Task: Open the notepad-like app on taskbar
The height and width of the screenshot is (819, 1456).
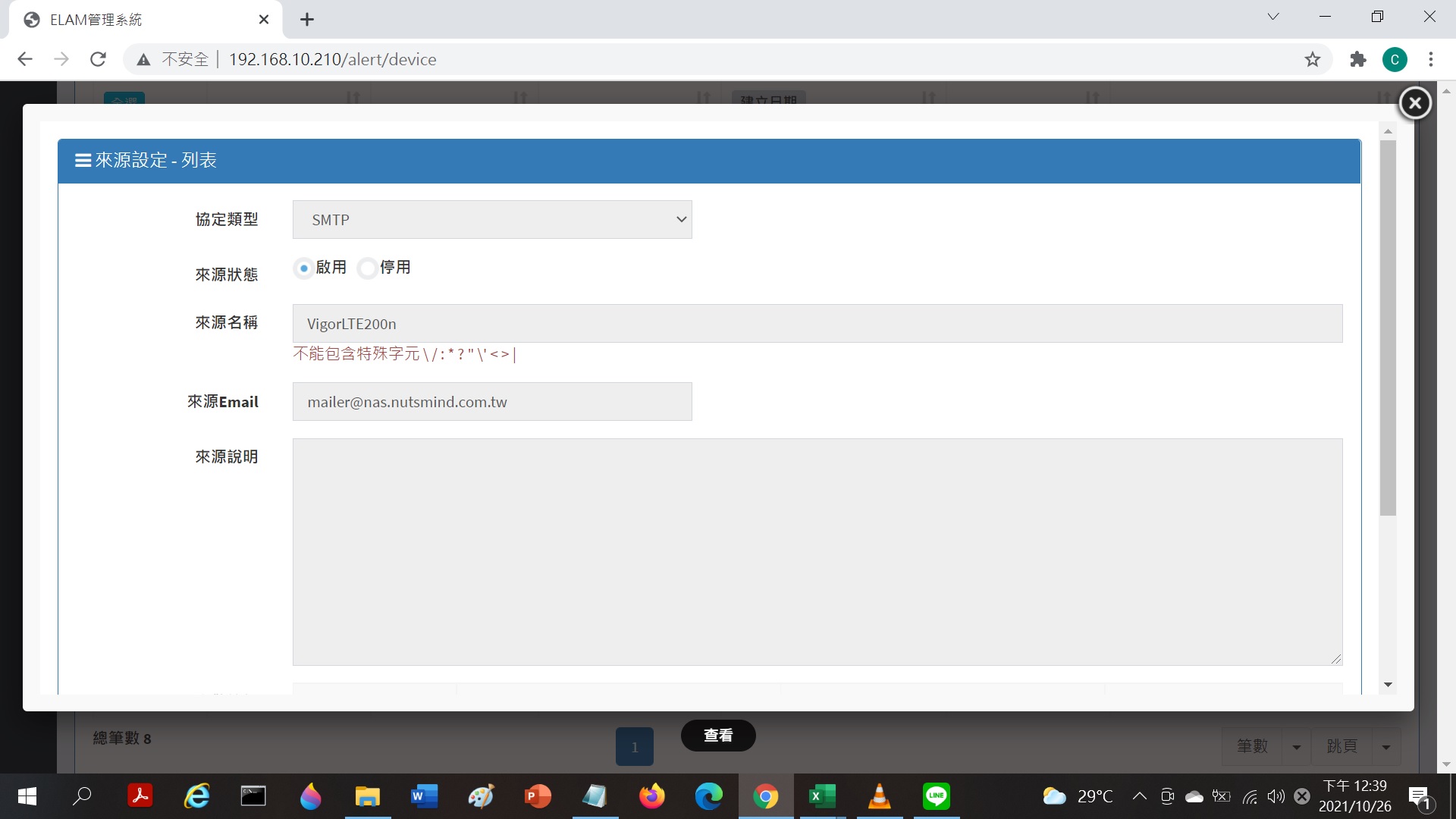Action: [x=595, y=796]
